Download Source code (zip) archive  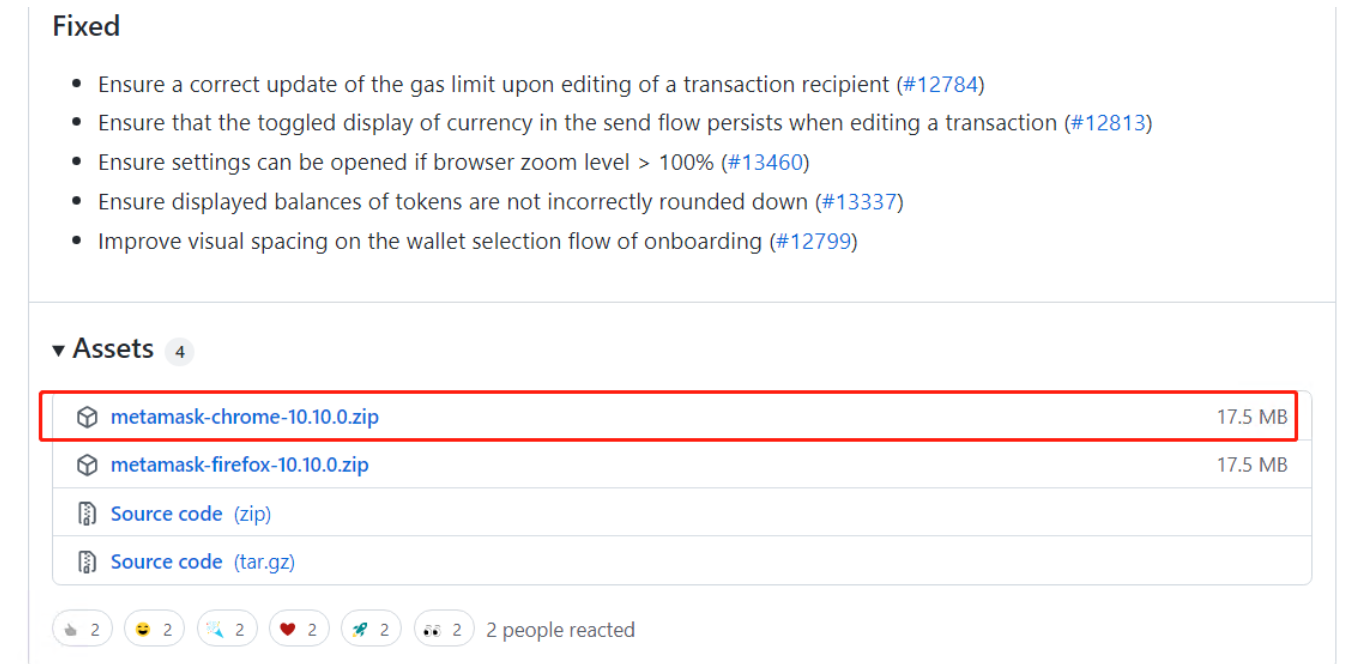point(191,514)
